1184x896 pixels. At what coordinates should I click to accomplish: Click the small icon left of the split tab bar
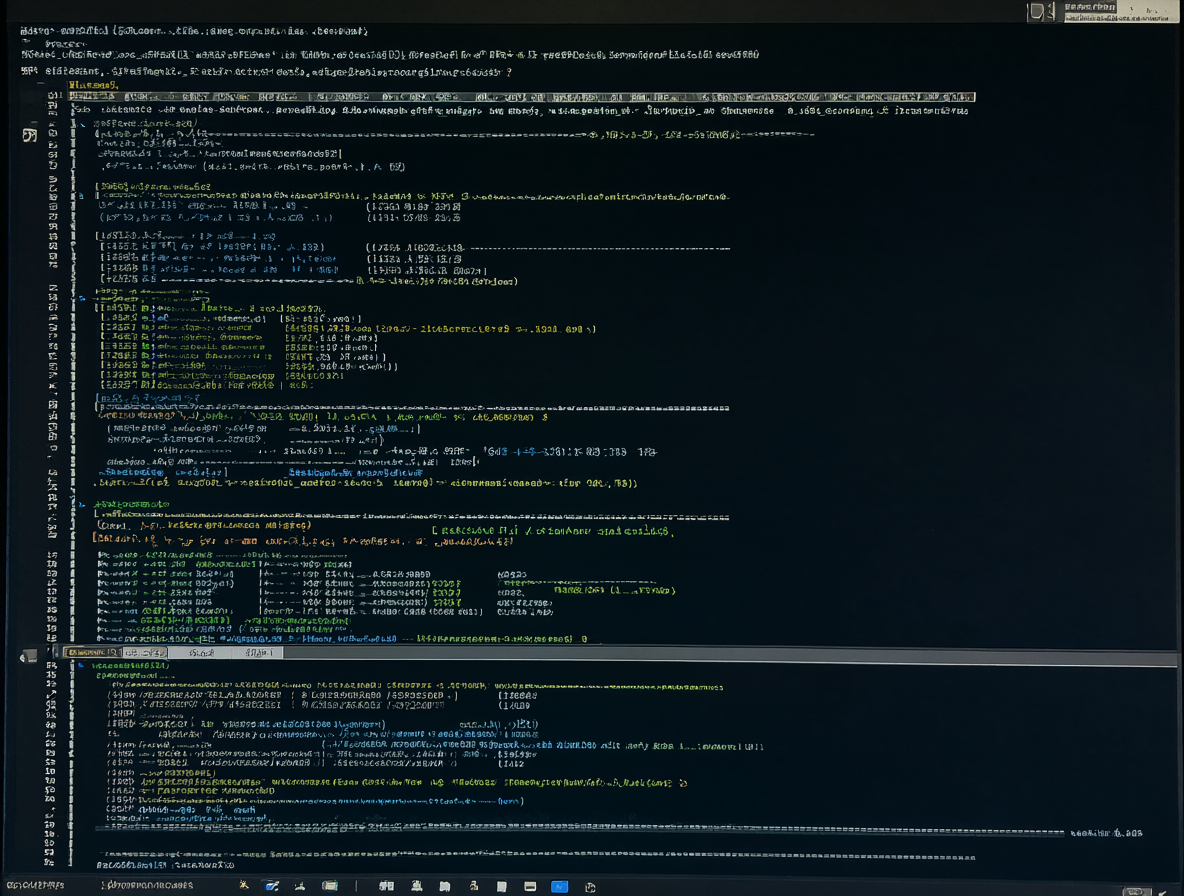tap(29, 657)
